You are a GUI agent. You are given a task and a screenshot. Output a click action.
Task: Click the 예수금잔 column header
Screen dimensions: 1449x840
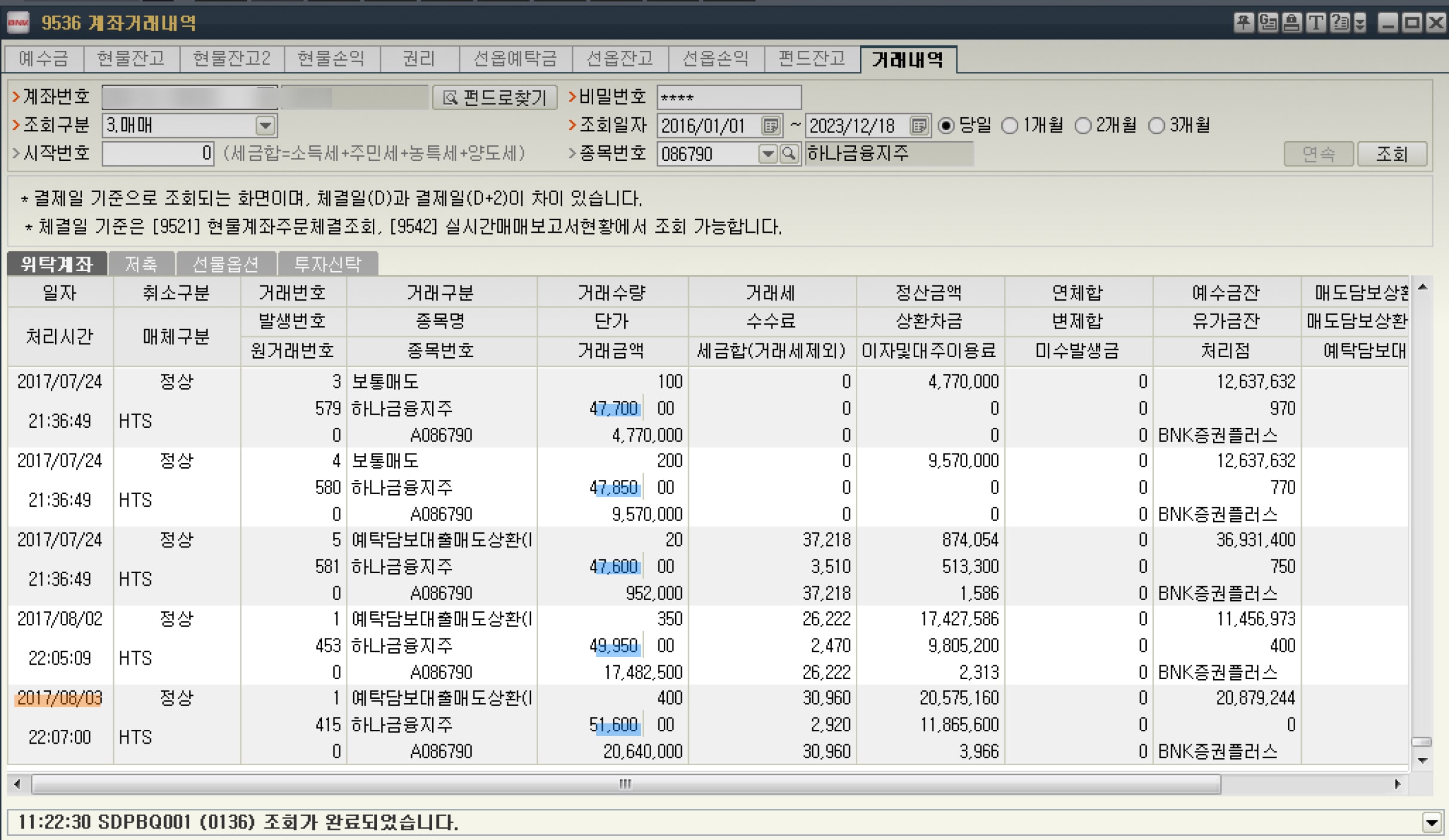(x=1226, y=293)
